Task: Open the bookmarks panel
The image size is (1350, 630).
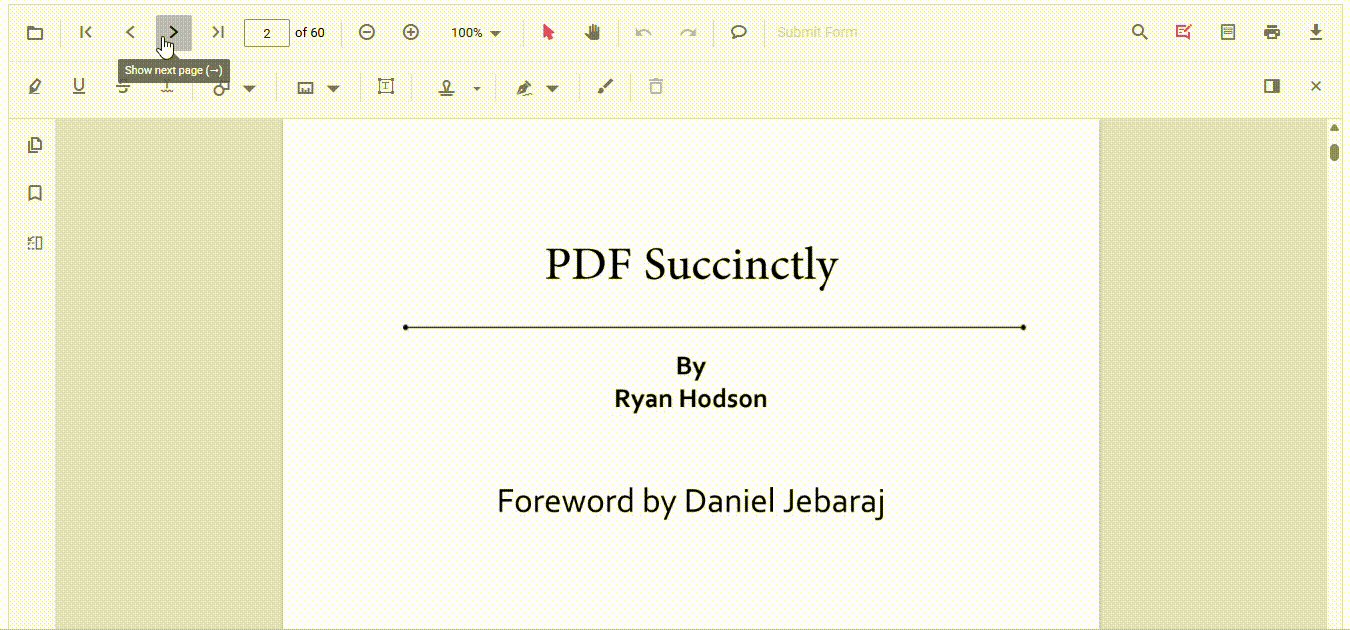Action: click(35, 193)
